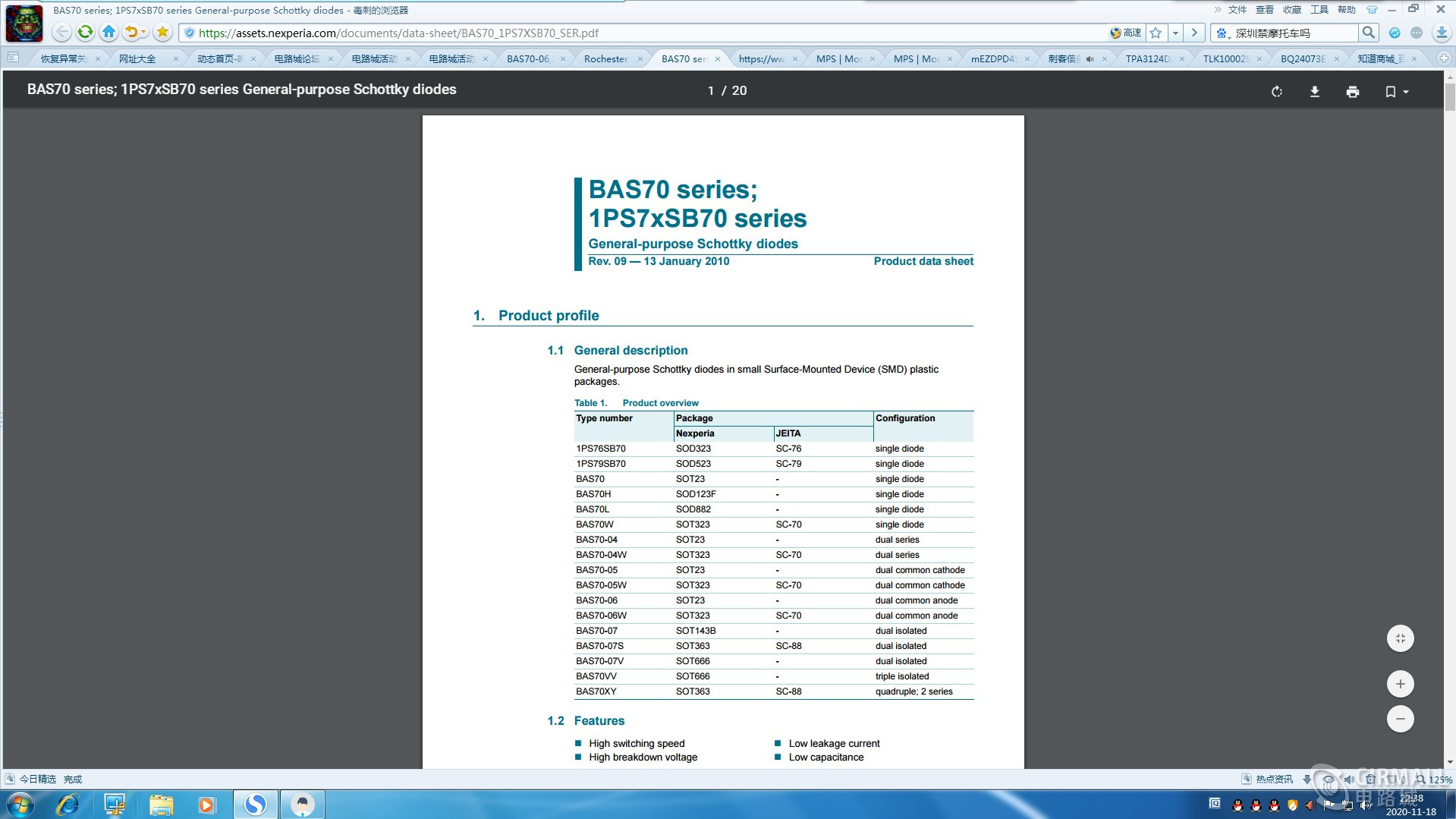Screen dimensions: 1456x819
Task: Open the dropdown beside the undo arrow
Action: coord(143,33)
